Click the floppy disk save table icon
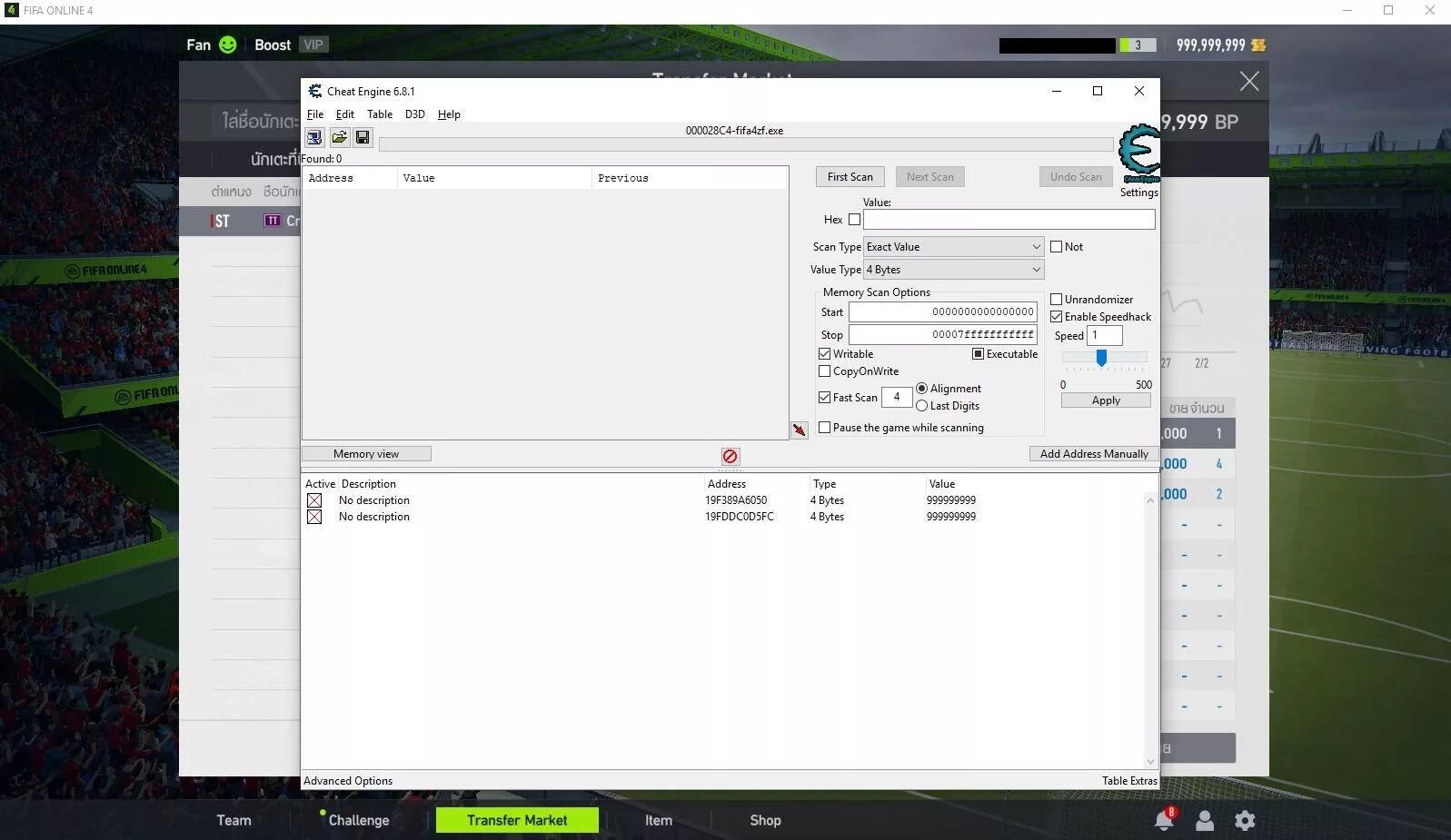The image size is (1451, 840). (363, 137)
